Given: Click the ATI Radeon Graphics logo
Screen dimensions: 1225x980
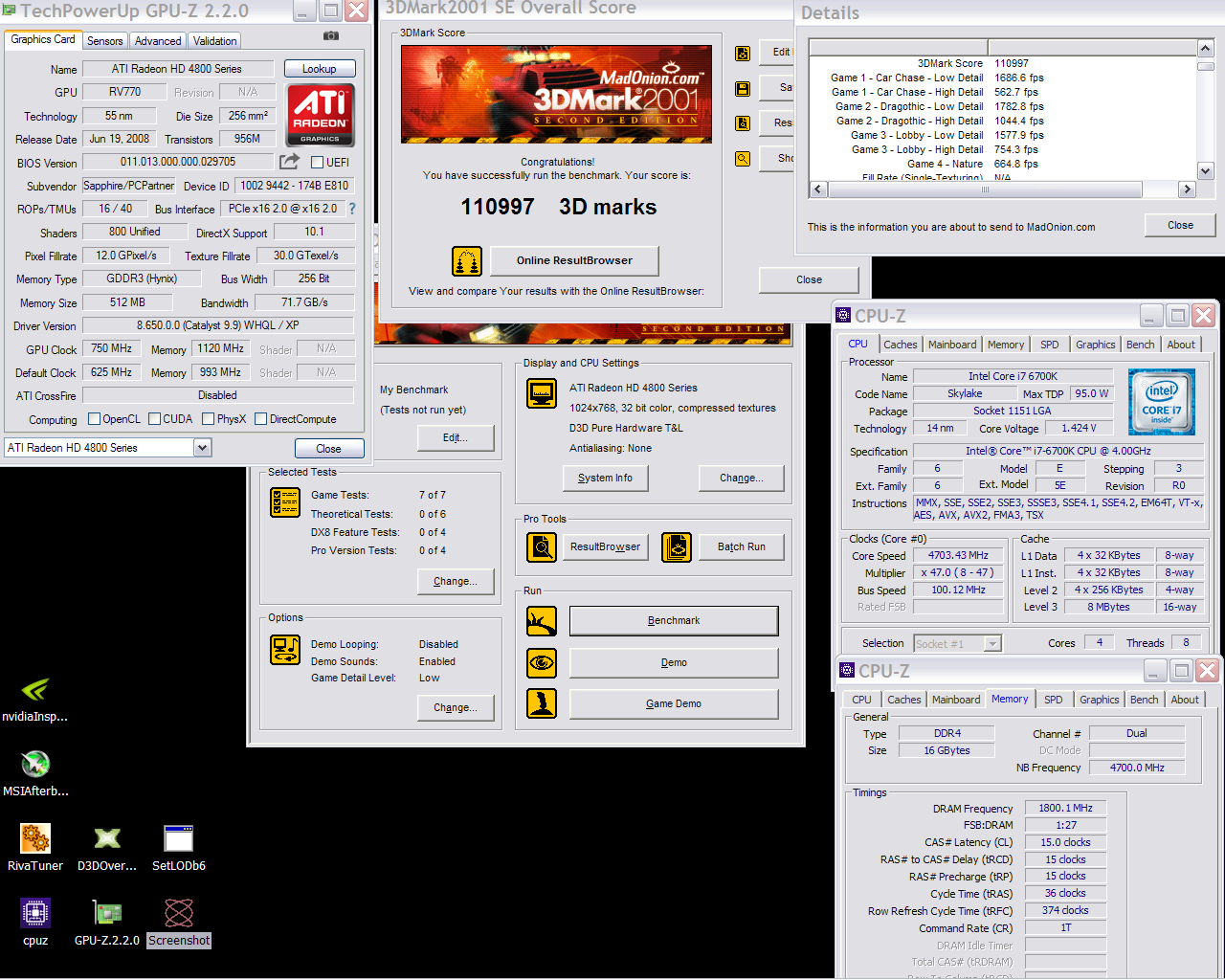Looking at the screenshot, I should 321,114.
